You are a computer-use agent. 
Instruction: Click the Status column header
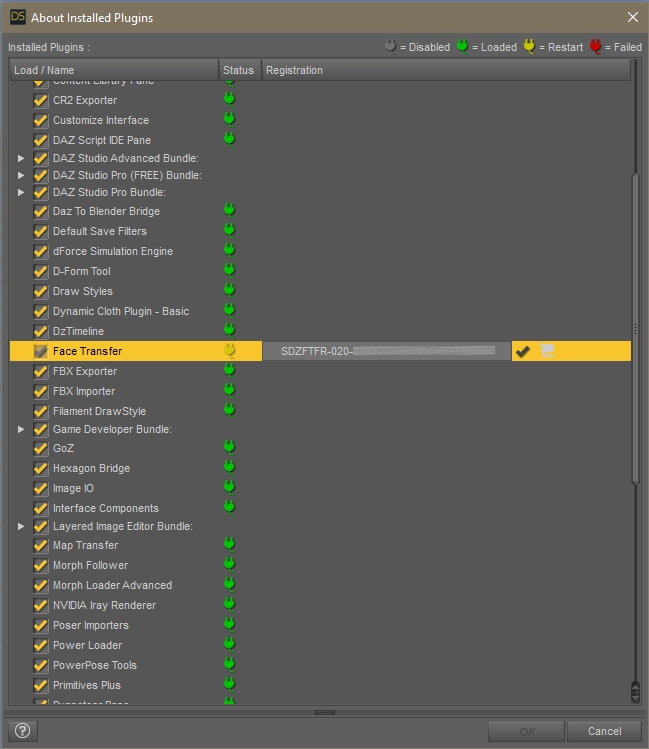pos(240,70)
